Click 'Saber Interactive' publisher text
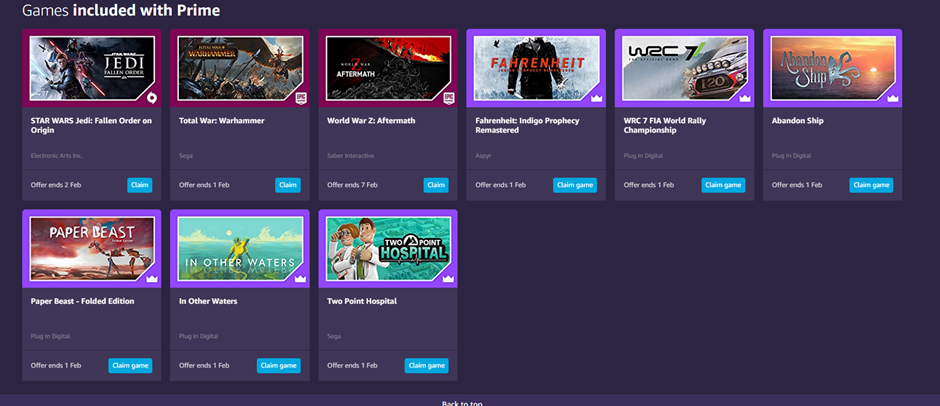 [x=351, y=156]
